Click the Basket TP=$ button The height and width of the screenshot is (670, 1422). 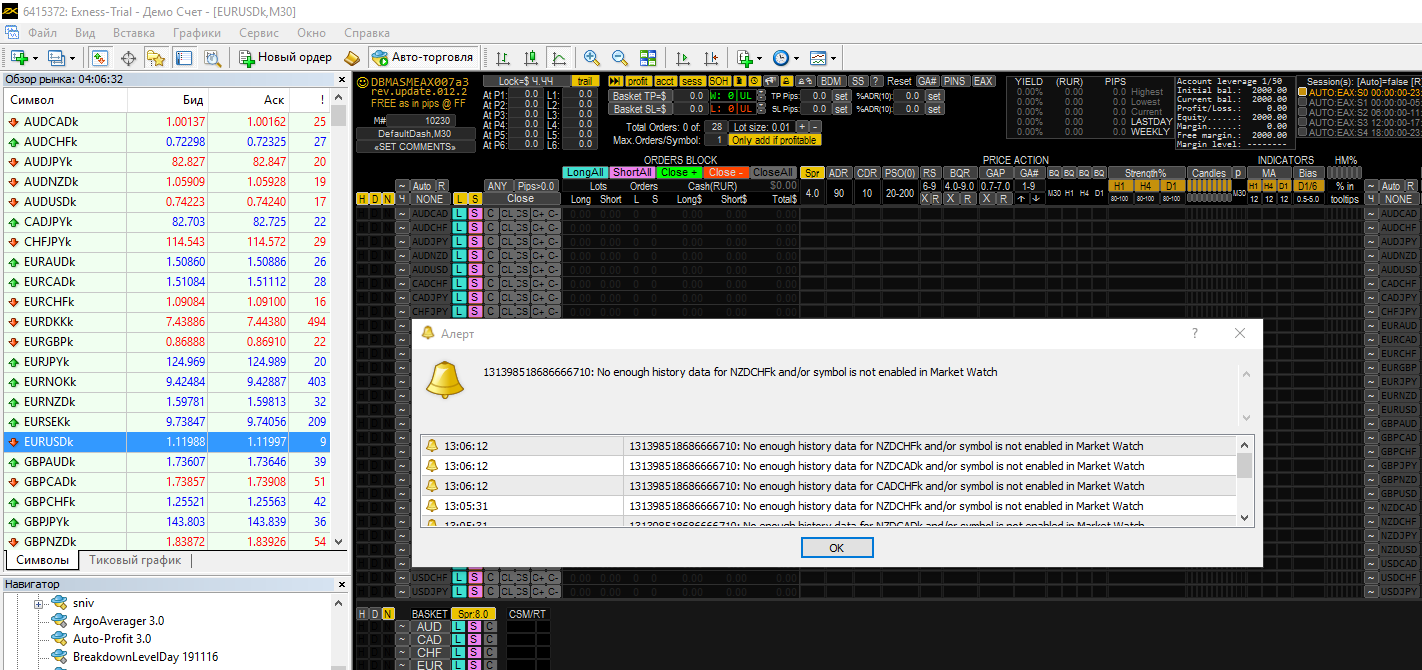639,96
